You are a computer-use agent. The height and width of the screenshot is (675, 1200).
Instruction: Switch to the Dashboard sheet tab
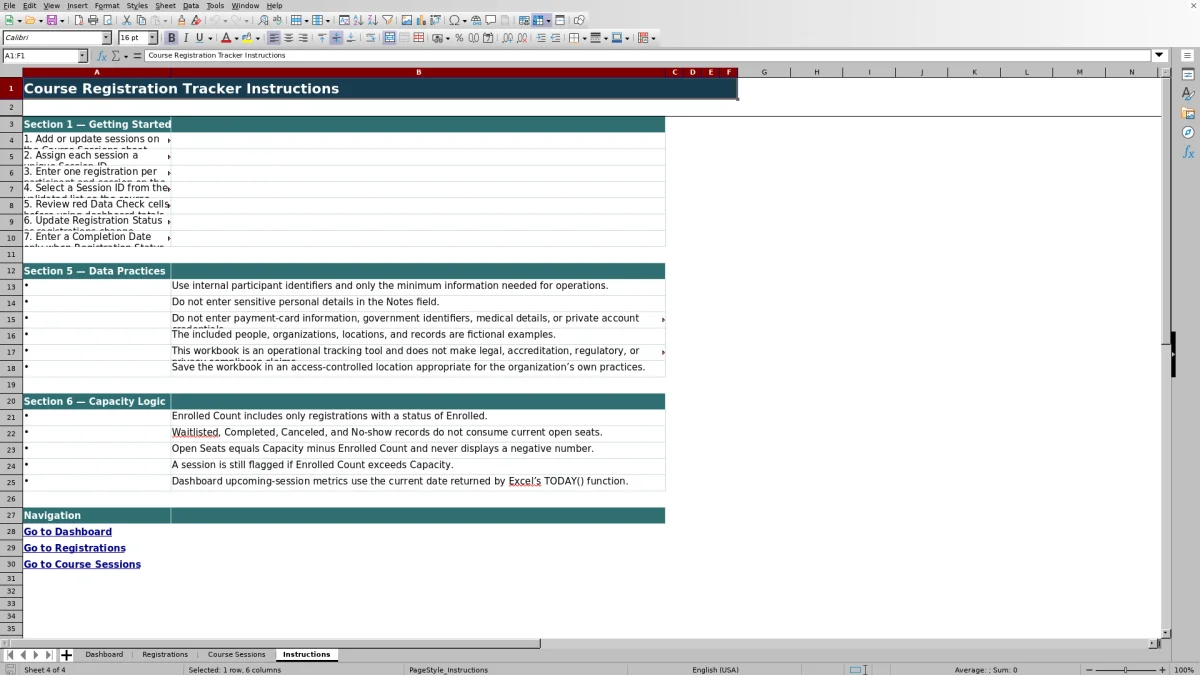[x=104, y=655]
